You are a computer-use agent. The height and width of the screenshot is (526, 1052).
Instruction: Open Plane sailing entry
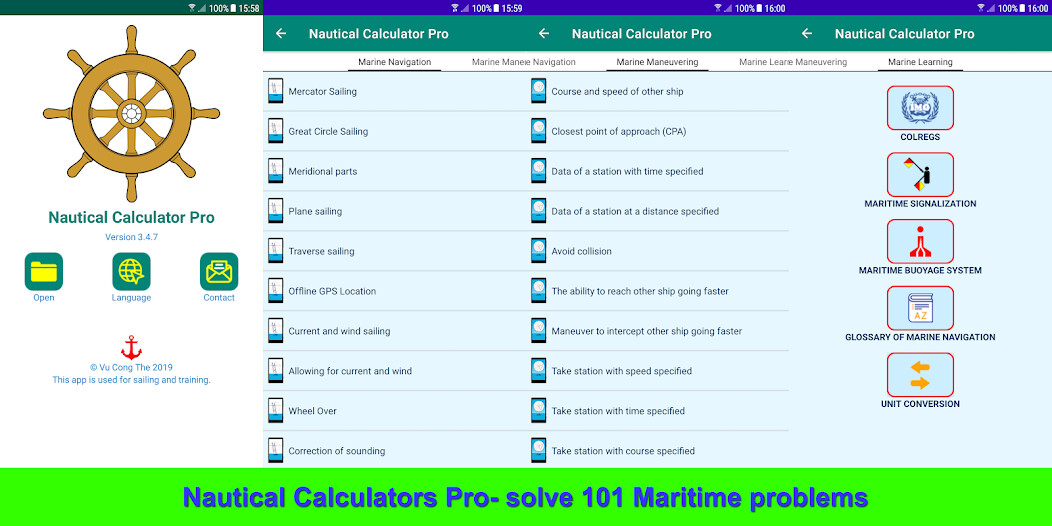pyautogui.click(x=394, y=211)
